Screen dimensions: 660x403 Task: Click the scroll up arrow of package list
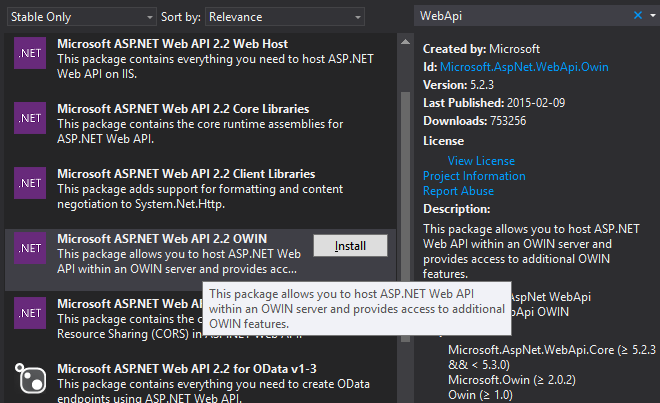click(405, 43)
